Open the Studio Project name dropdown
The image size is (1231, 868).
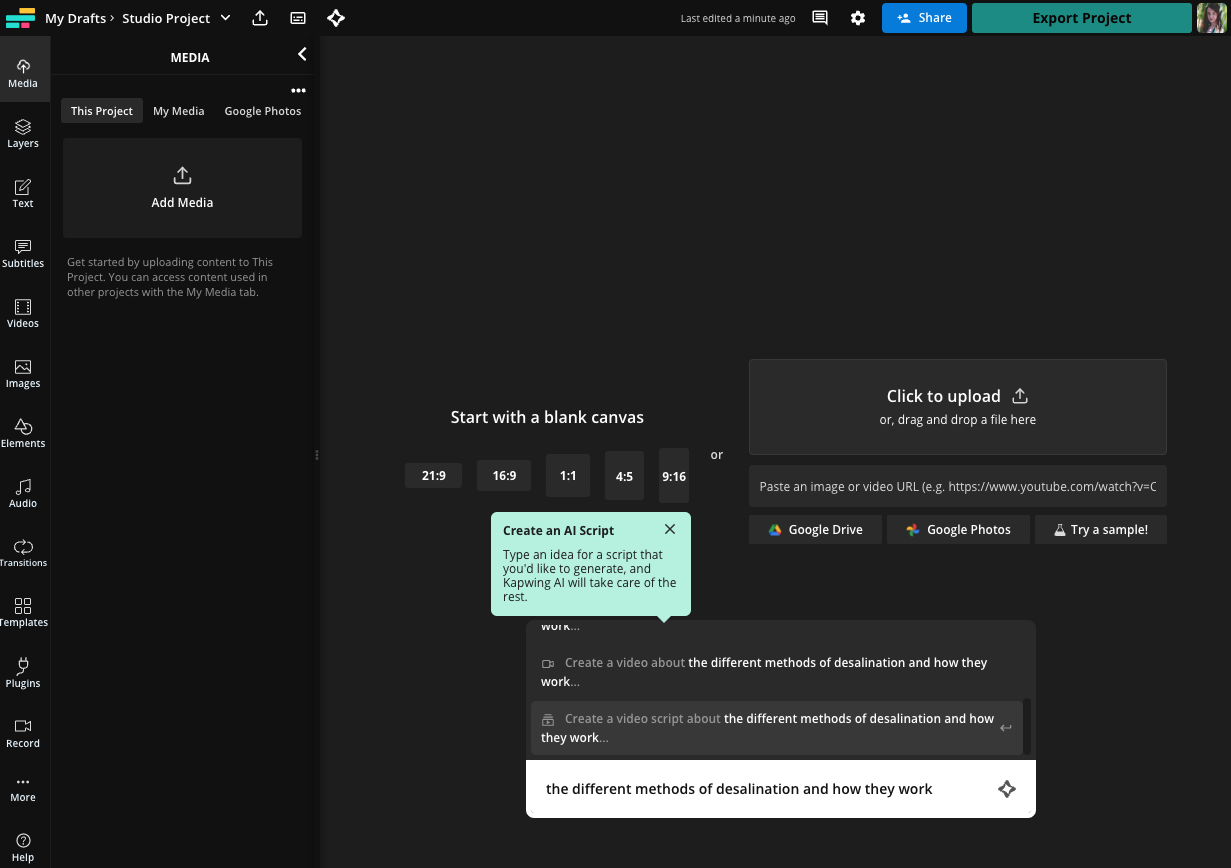click(x=225, y=17)
